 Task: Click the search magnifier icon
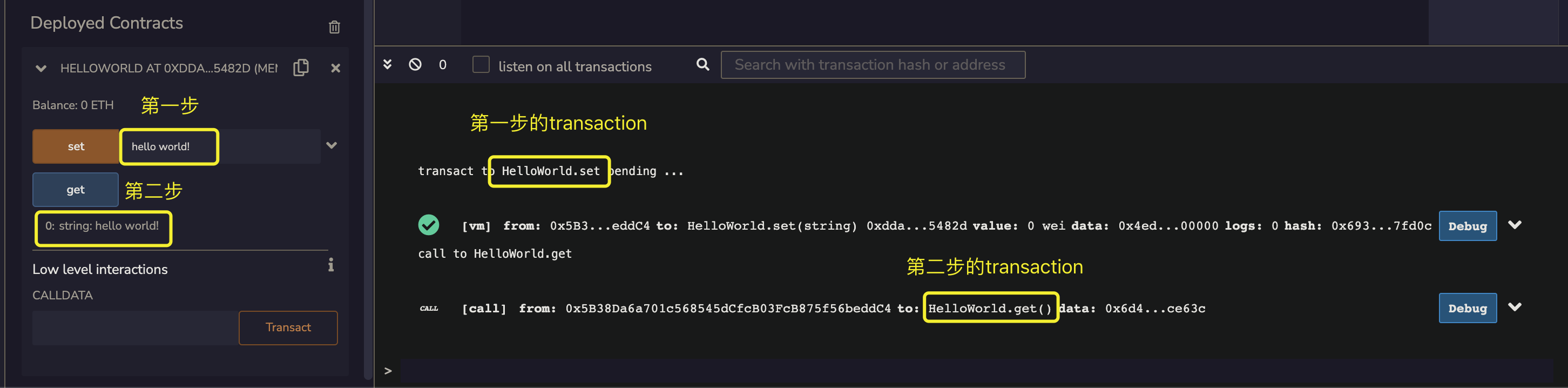pyautogui.click(x=702, y=64)
